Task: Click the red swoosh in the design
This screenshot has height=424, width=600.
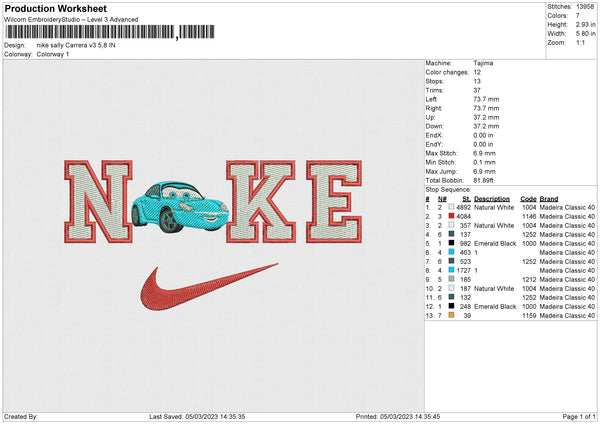Action: pyautogui.click(x=209, y=287)
